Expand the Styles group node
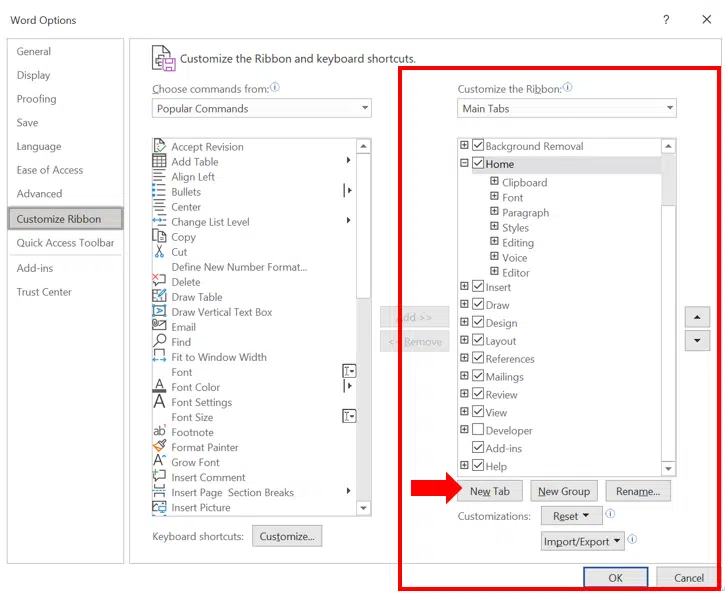 tap(494, 227)
